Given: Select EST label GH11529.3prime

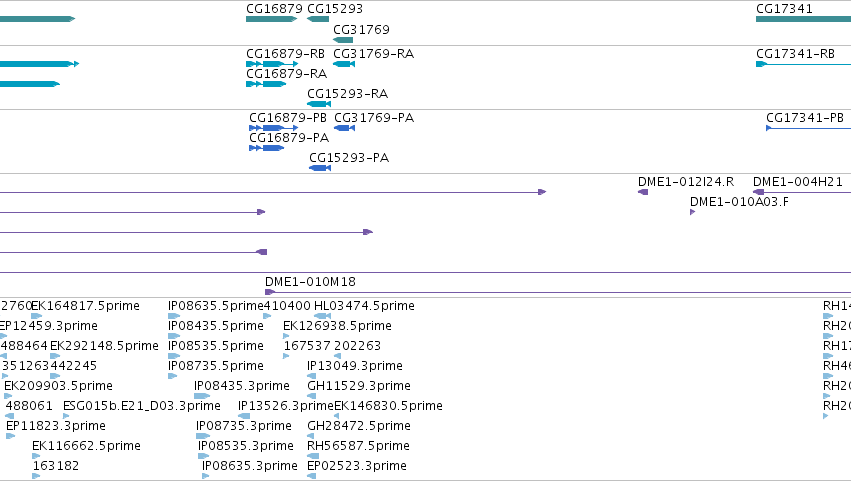Looking at the screenshot, I should (359, 386).
